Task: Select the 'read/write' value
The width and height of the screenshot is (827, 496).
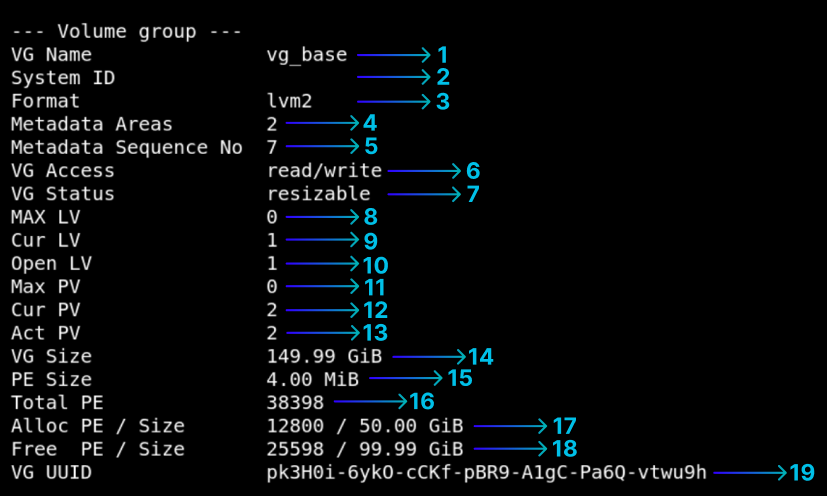Action: 324,170
